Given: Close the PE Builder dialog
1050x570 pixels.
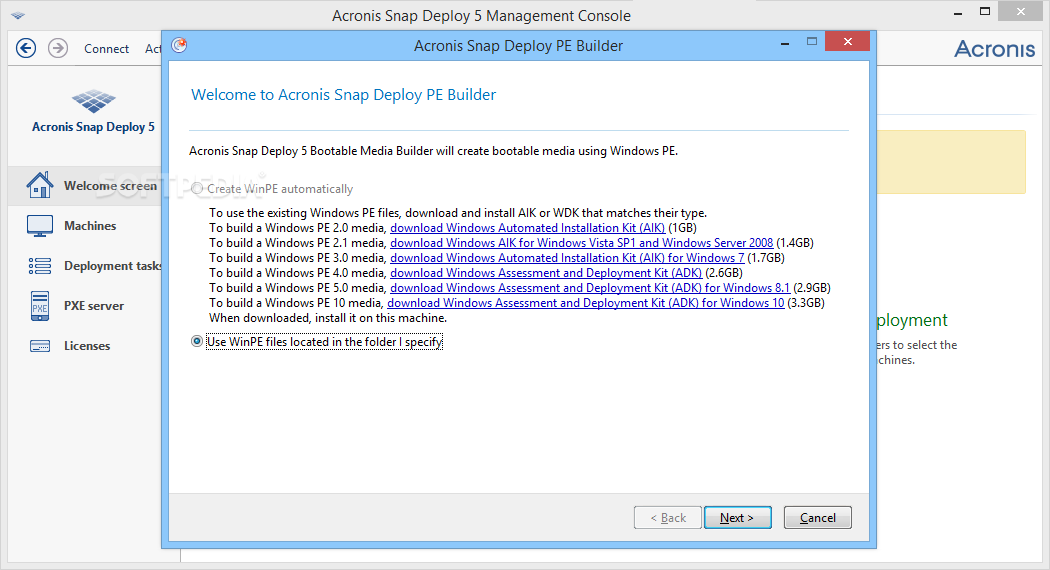Looking at the screenshot, I should tap(848, 42).
